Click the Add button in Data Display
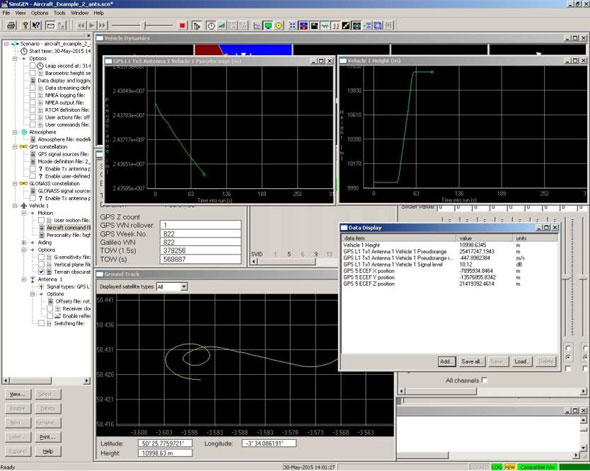Screen dimensions: 590x471 click(447, 362)
